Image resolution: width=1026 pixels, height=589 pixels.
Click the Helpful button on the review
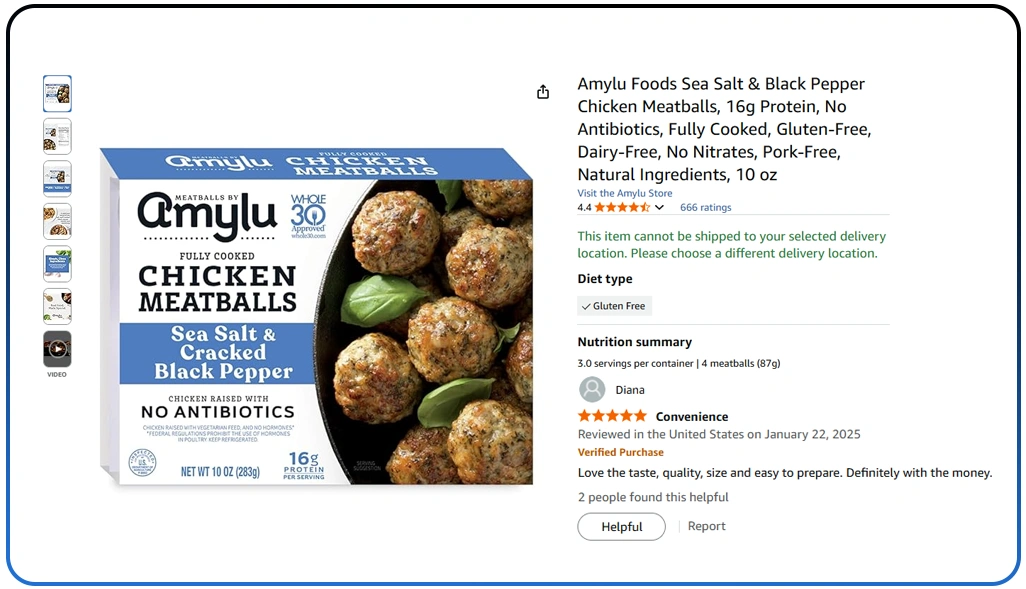point(621,527)
